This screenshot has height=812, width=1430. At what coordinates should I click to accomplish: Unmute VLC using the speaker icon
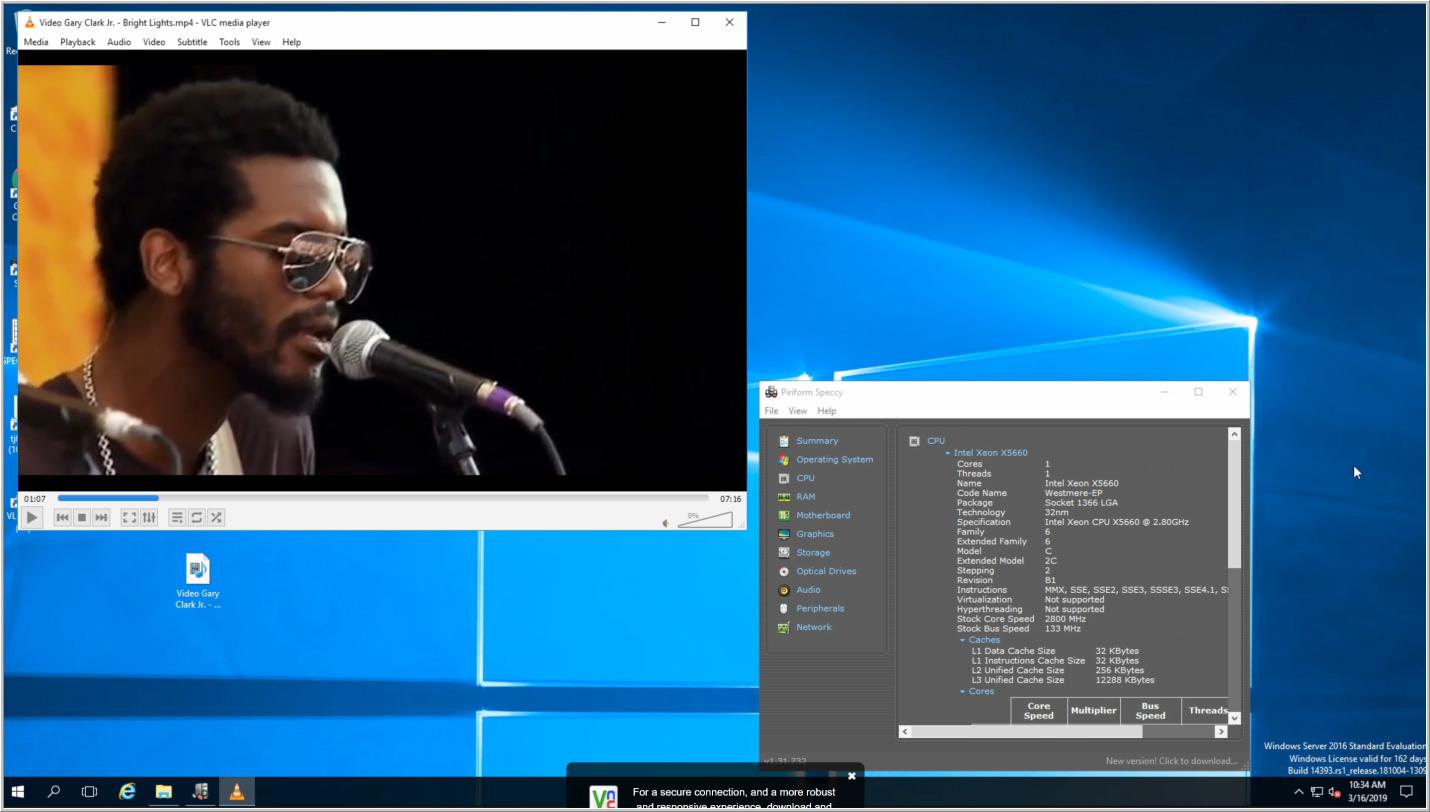pos(666,522)
